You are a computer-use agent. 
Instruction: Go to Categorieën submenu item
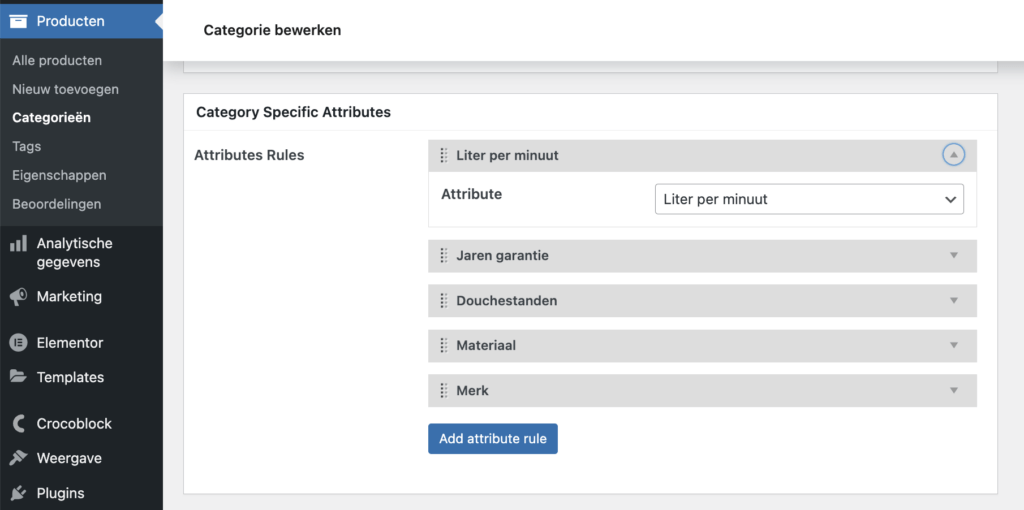(51, 118)
